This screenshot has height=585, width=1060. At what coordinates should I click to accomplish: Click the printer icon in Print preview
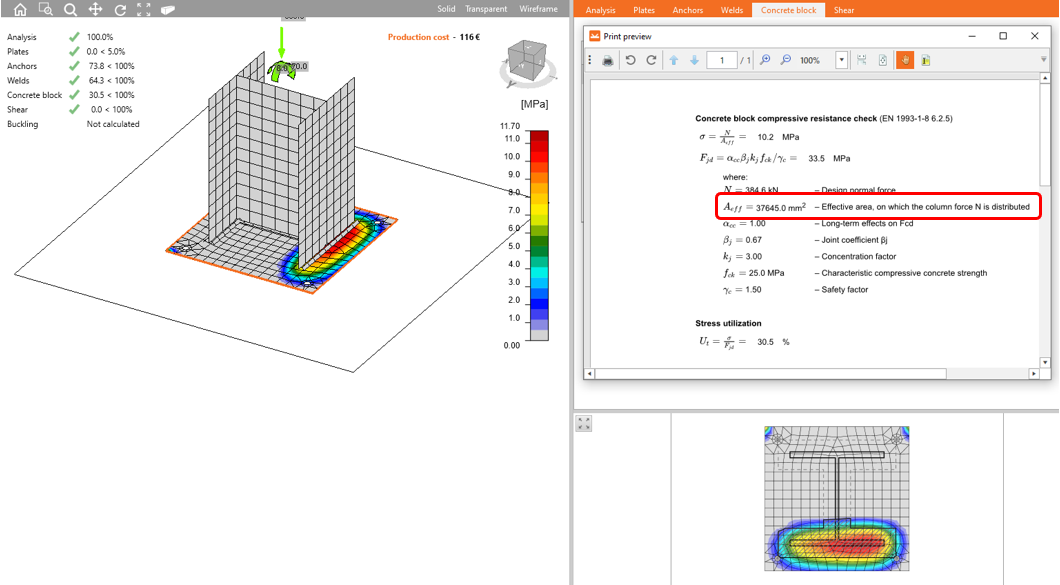pos(608,60)
